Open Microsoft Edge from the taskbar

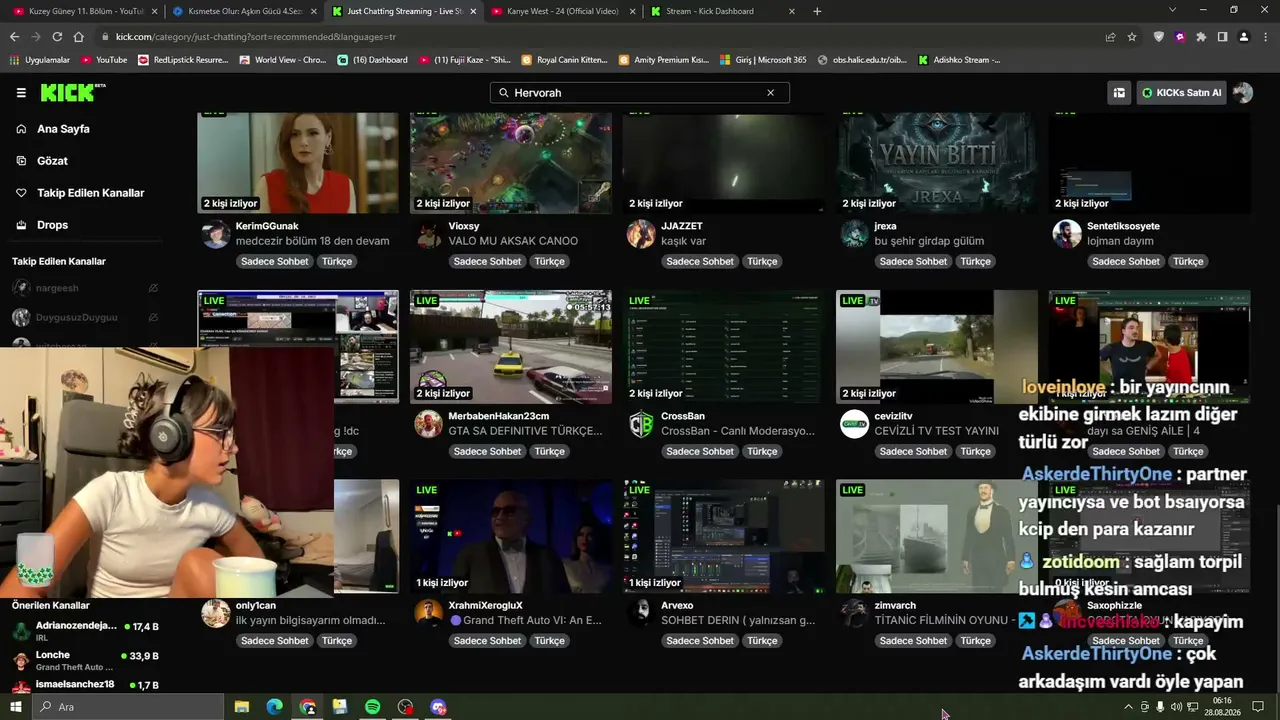[274, 707]
